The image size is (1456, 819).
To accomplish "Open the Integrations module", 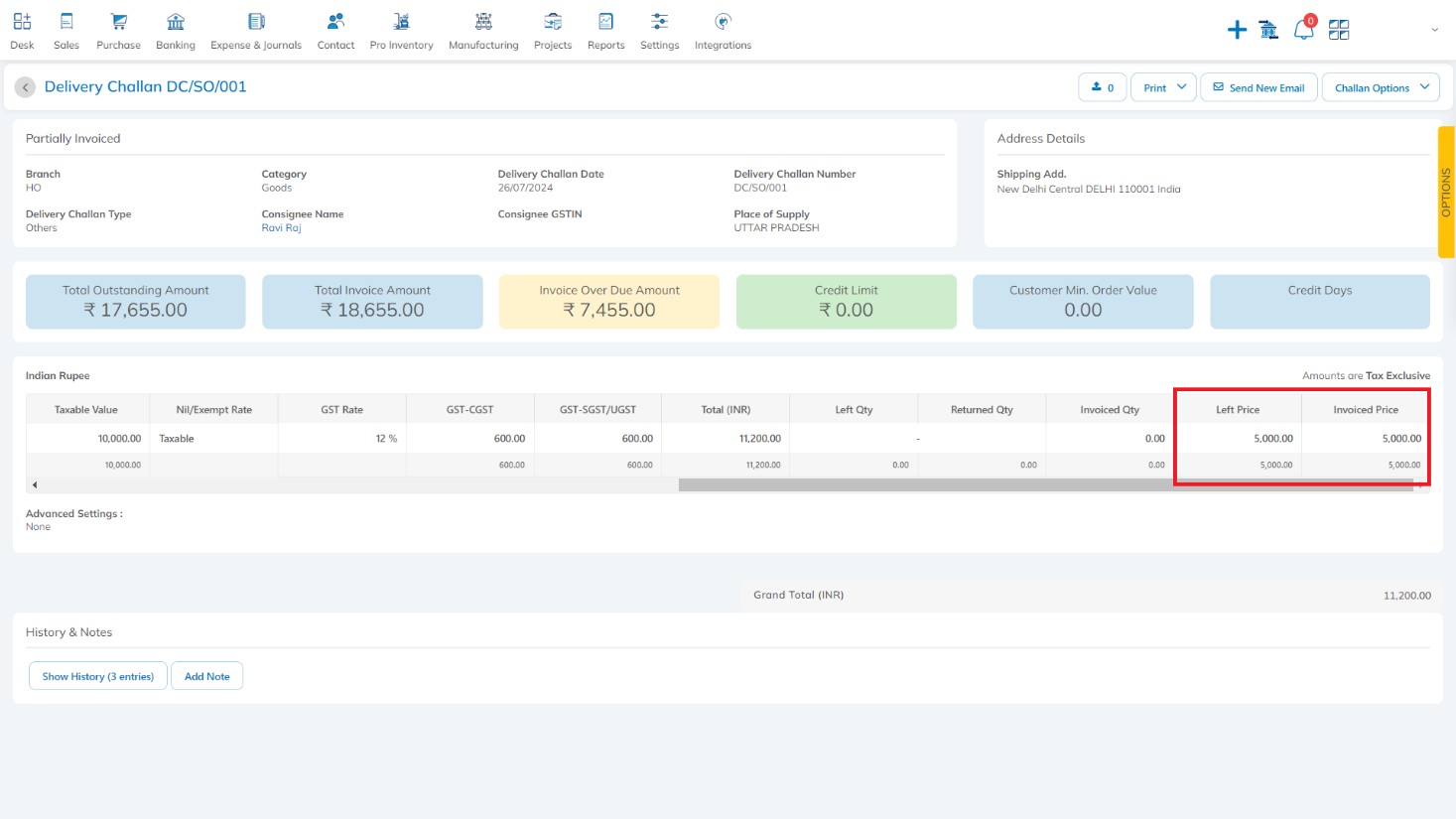I will tap(723, 32).
